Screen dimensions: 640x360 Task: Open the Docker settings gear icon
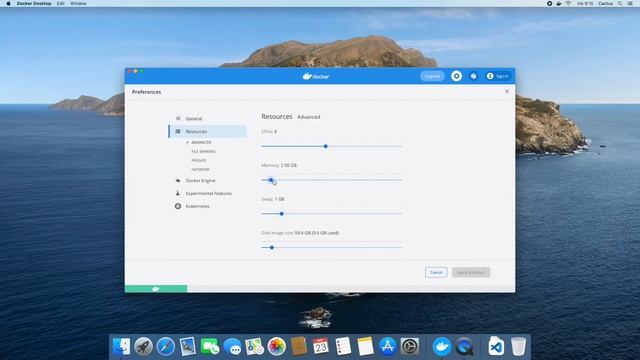point(456,76)
